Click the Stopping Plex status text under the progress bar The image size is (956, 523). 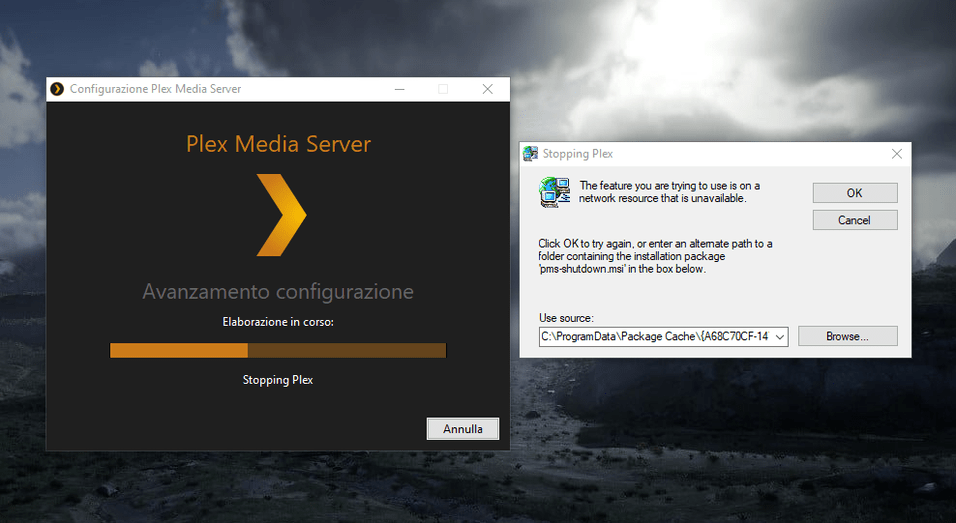pos(278,380)
